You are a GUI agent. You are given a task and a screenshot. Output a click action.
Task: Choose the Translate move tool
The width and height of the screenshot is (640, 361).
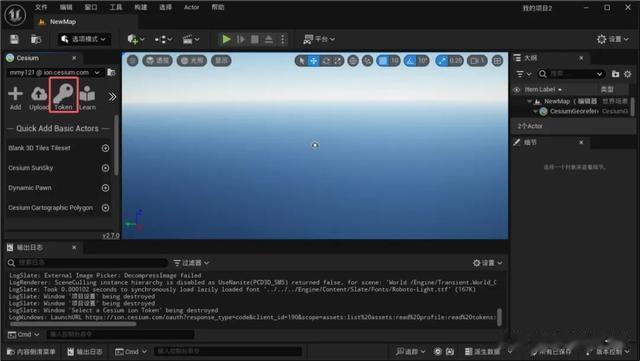point(313,61)
